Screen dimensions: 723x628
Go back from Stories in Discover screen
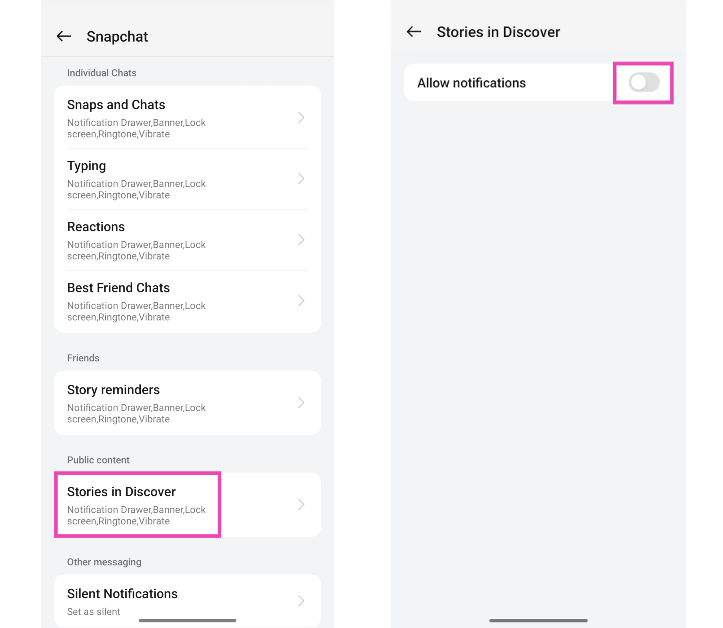(414, 32)
